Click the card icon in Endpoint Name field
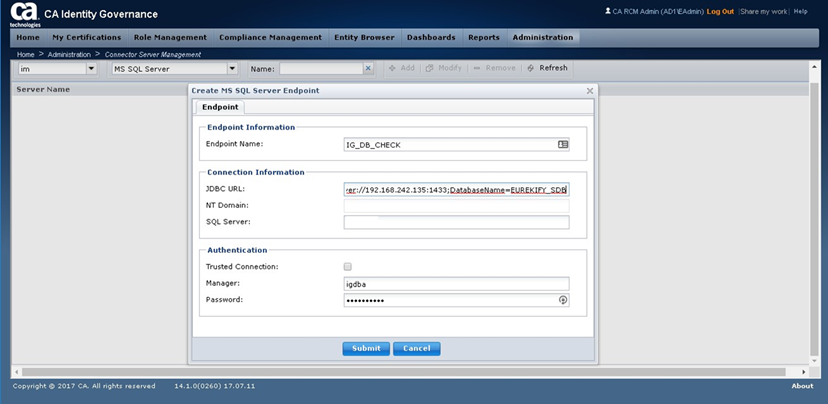This screenshot has height=404, width=828. click(563, 144)
